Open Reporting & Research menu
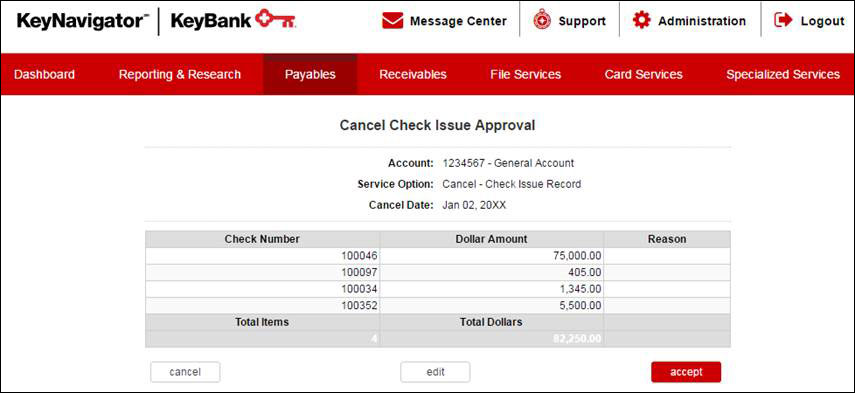This screenshot has height=393, width=855. coord(179,74)
